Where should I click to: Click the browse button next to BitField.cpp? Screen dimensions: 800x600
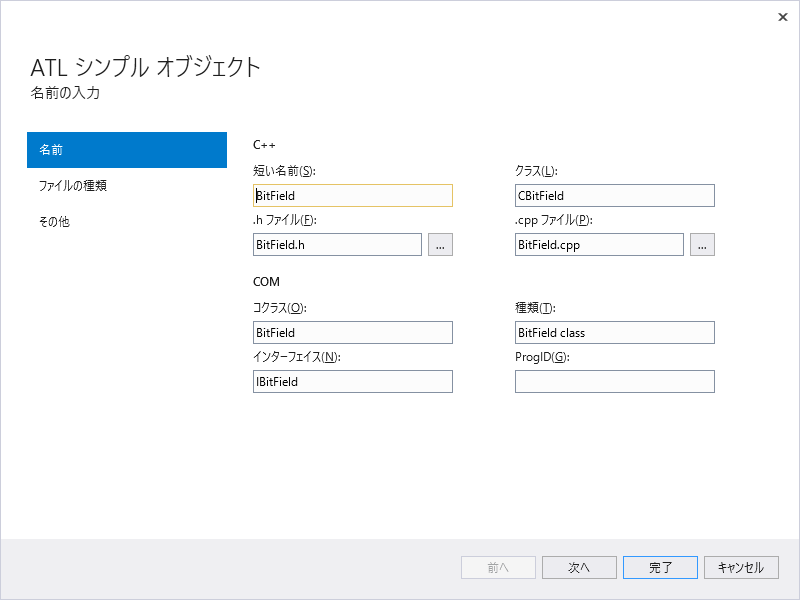pyautogui.click(x=702, y=244)
